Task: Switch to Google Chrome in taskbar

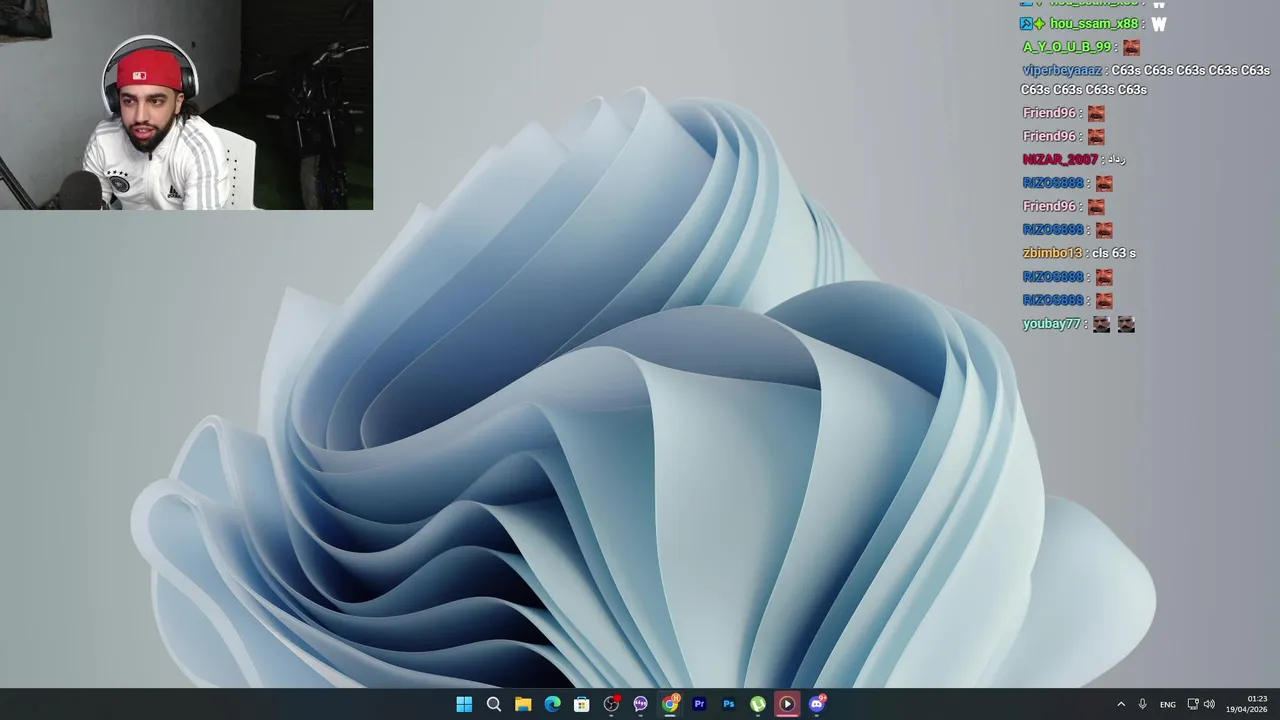Action: pos(670,704)
